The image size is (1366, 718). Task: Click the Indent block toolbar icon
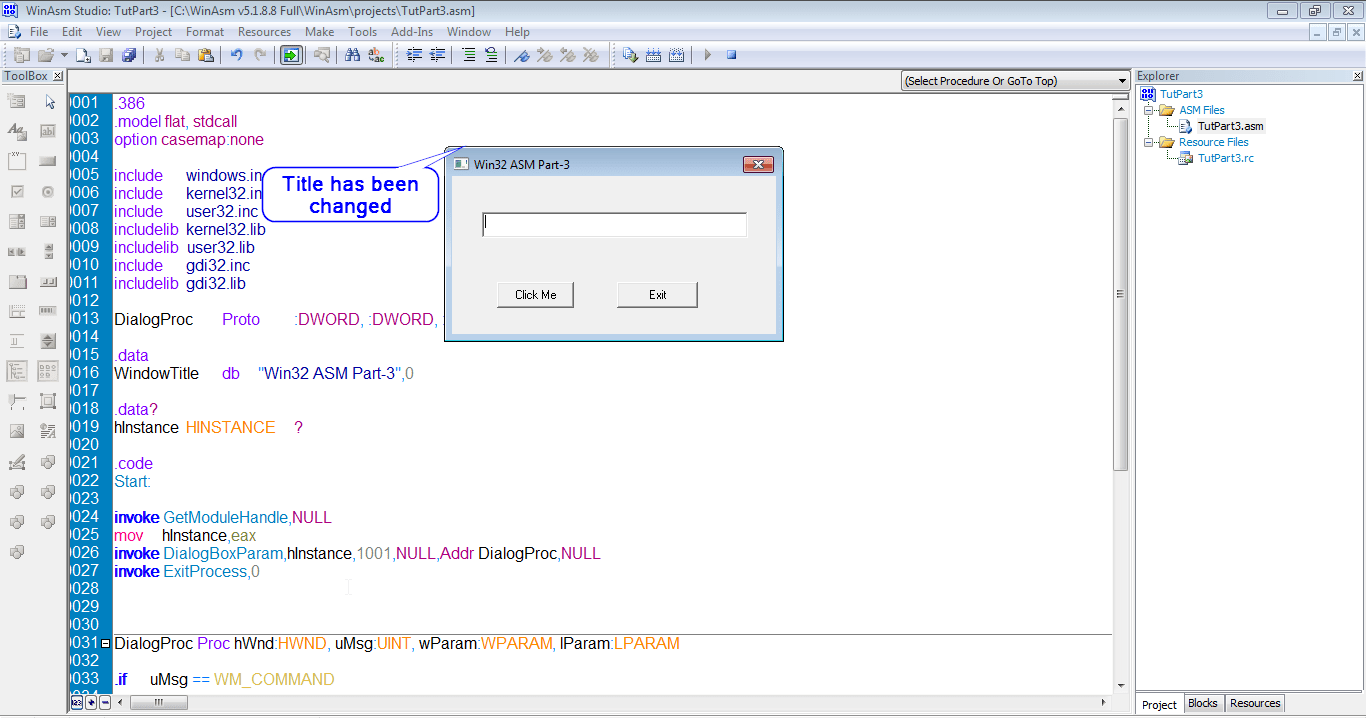click(414, 55)
